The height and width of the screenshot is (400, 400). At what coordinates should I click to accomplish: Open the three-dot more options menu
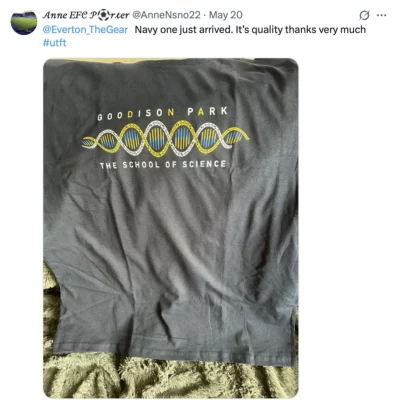coord(381,15)
